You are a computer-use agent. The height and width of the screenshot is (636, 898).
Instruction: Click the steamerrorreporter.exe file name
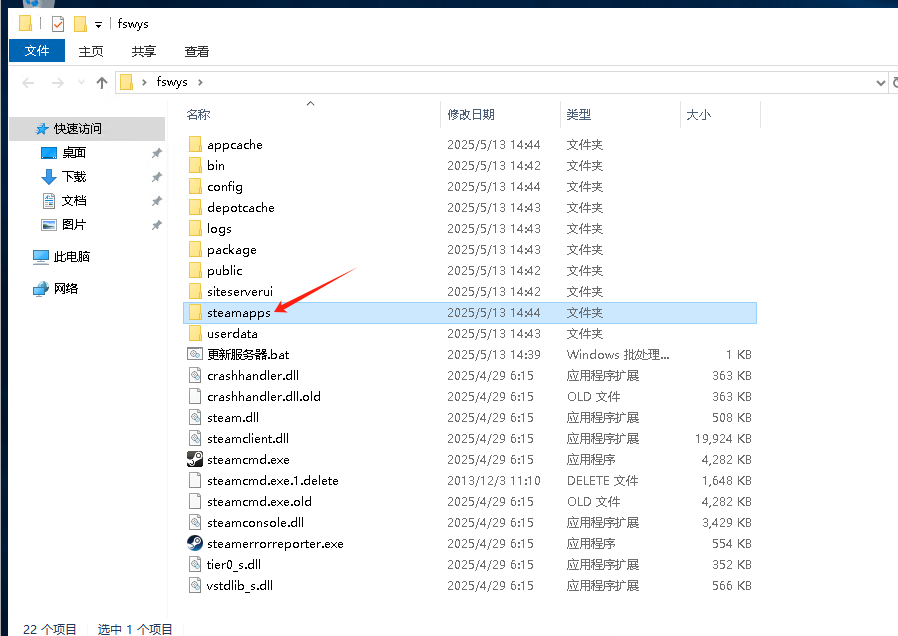point(275,543)
